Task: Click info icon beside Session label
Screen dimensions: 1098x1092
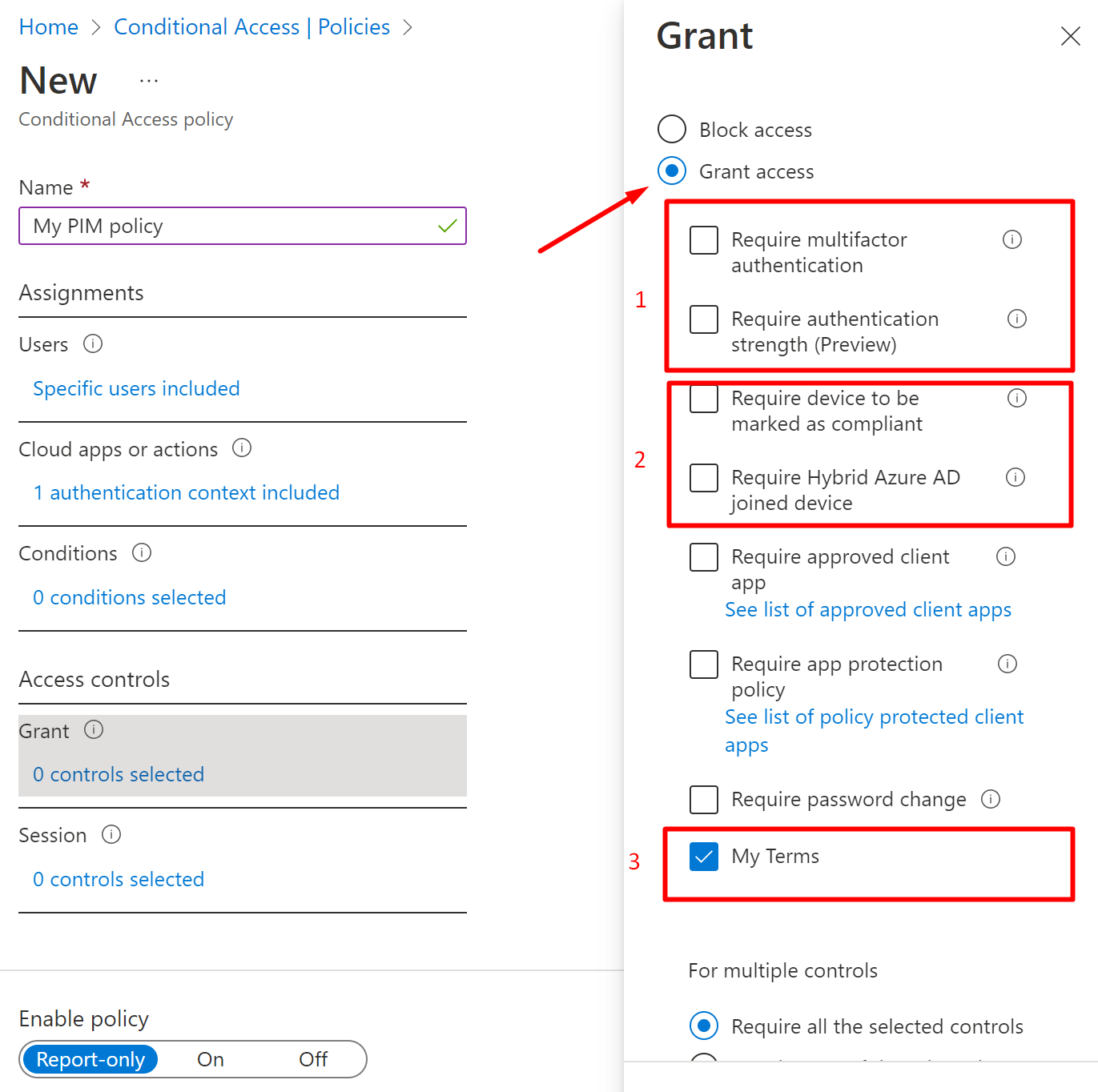Action: pos(111,834)
